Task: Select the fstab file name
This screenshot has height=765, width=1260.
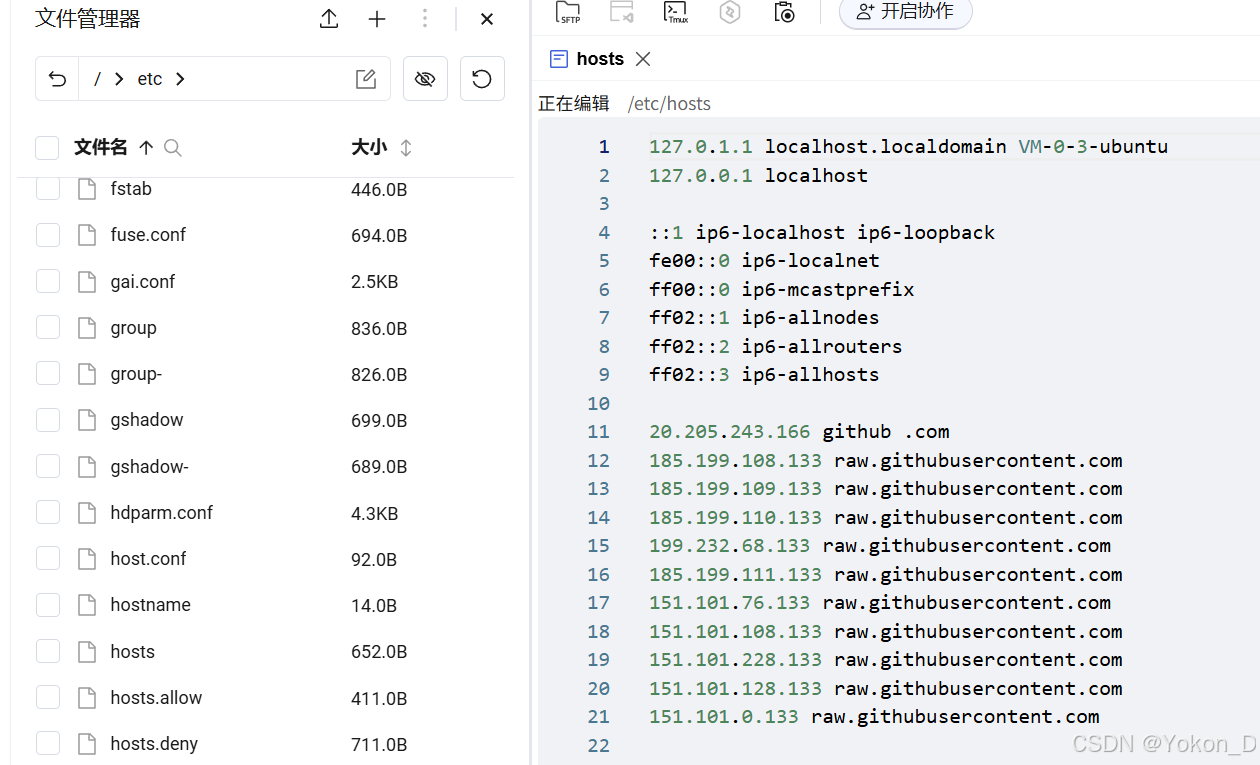Action: pyautogui.click(x=131, y=189)
